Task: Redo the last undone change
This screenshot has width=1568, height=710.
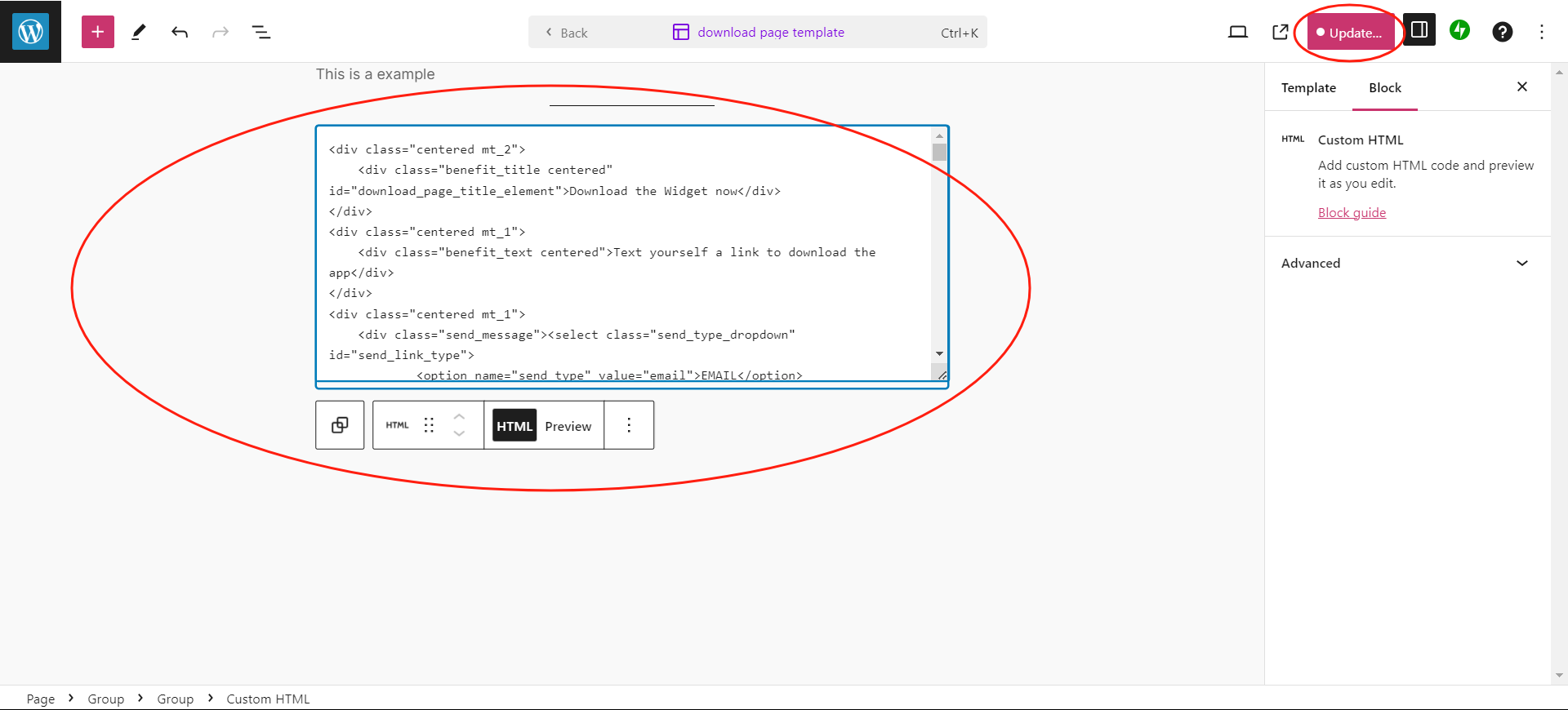Action: click(220, 32)
